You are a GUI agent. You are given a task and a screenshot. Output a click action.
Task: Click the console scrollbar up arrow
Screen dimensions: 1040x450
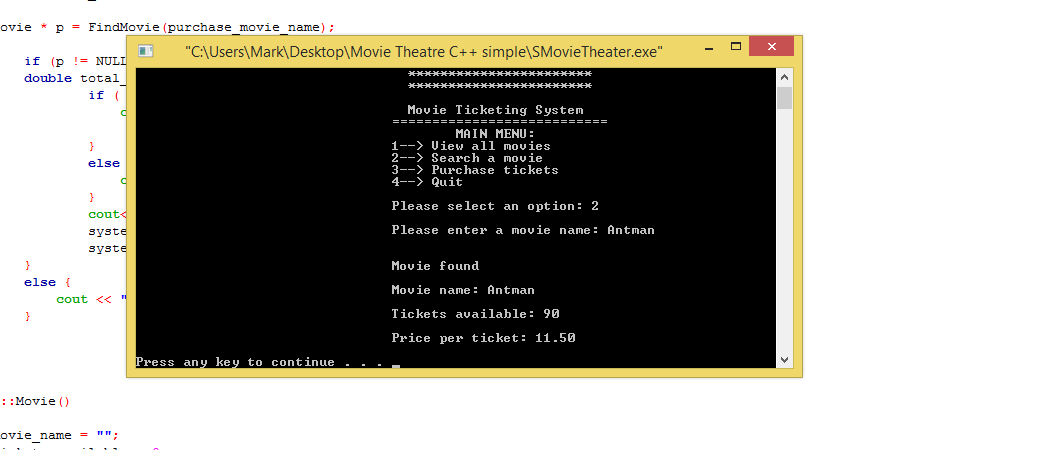[785, 76]
